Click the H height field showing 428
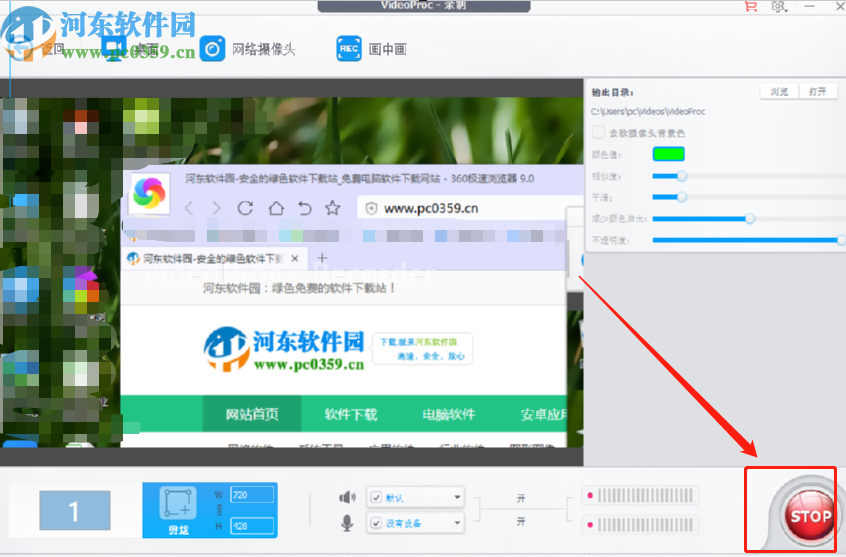846x557 pixels. (252, 526)
